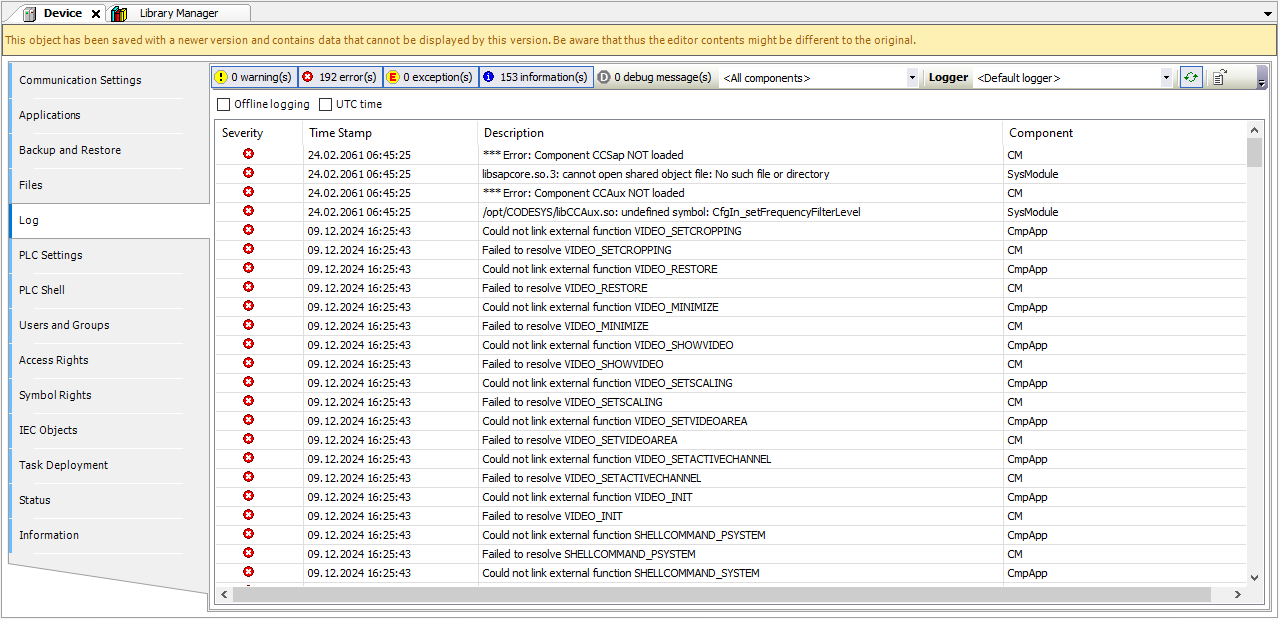Close the Device tab
Viewport: 1280px width, 619px height.
click(x=96, y=14)
